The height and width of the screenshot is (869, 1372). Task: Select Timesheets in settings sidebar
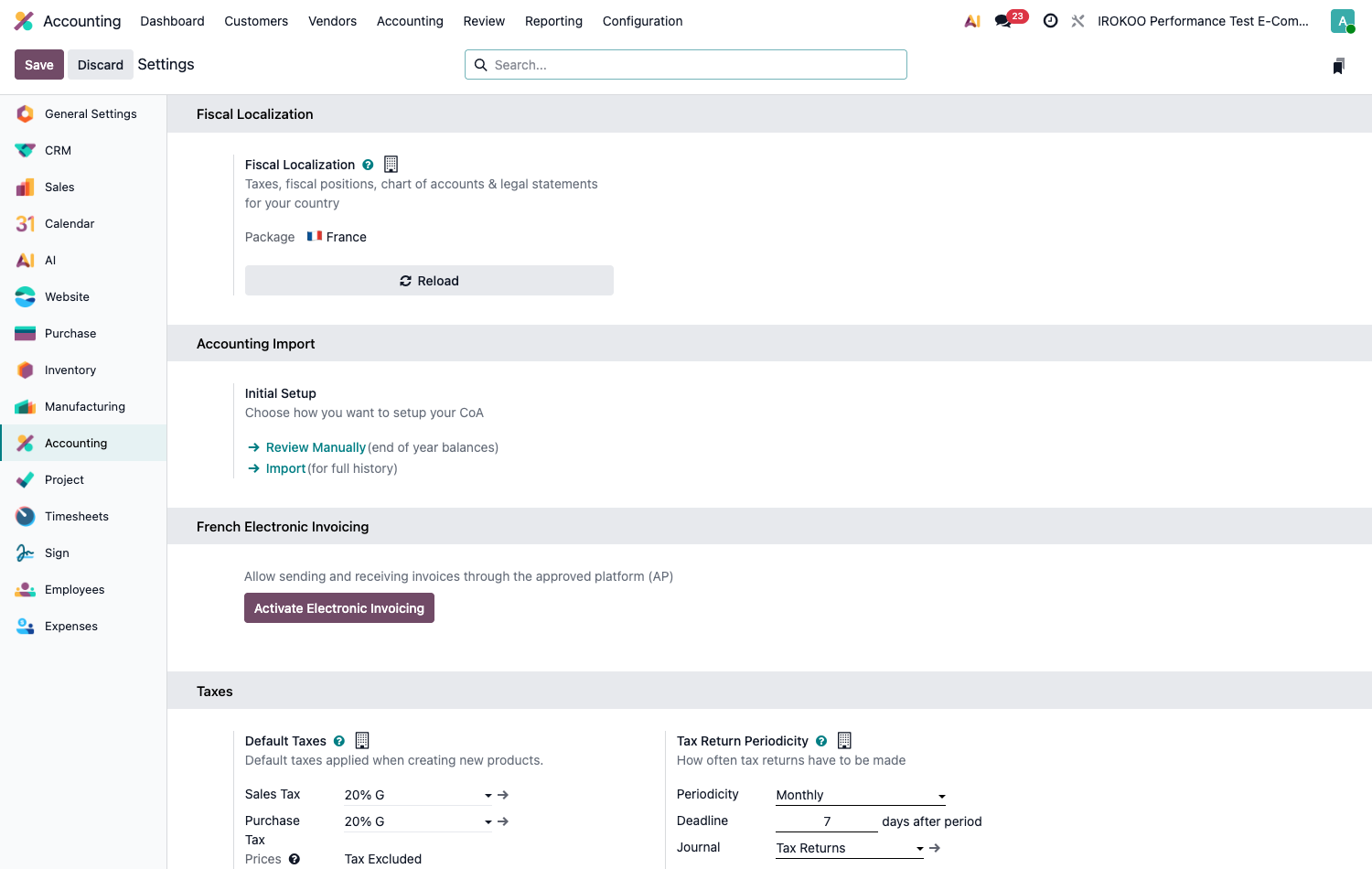[83, 517]
